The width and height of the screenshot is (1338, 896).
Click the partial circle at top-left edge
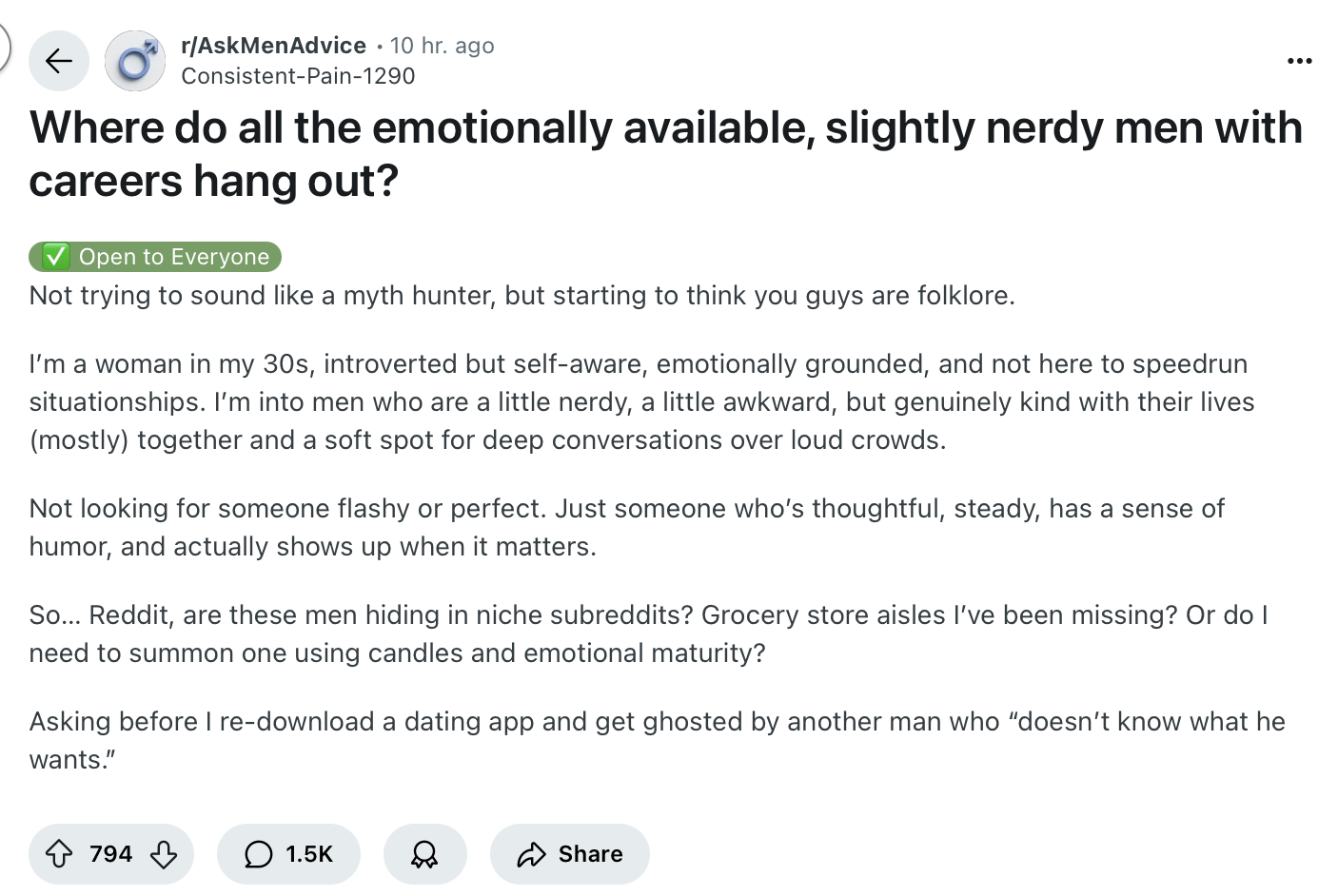[3, 46]
